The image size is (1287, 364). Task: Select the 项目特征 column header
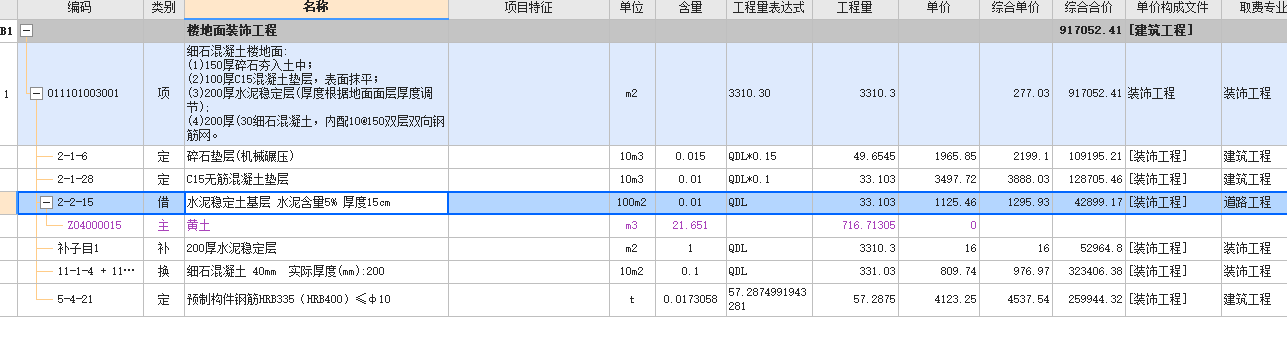pos(529,8)
